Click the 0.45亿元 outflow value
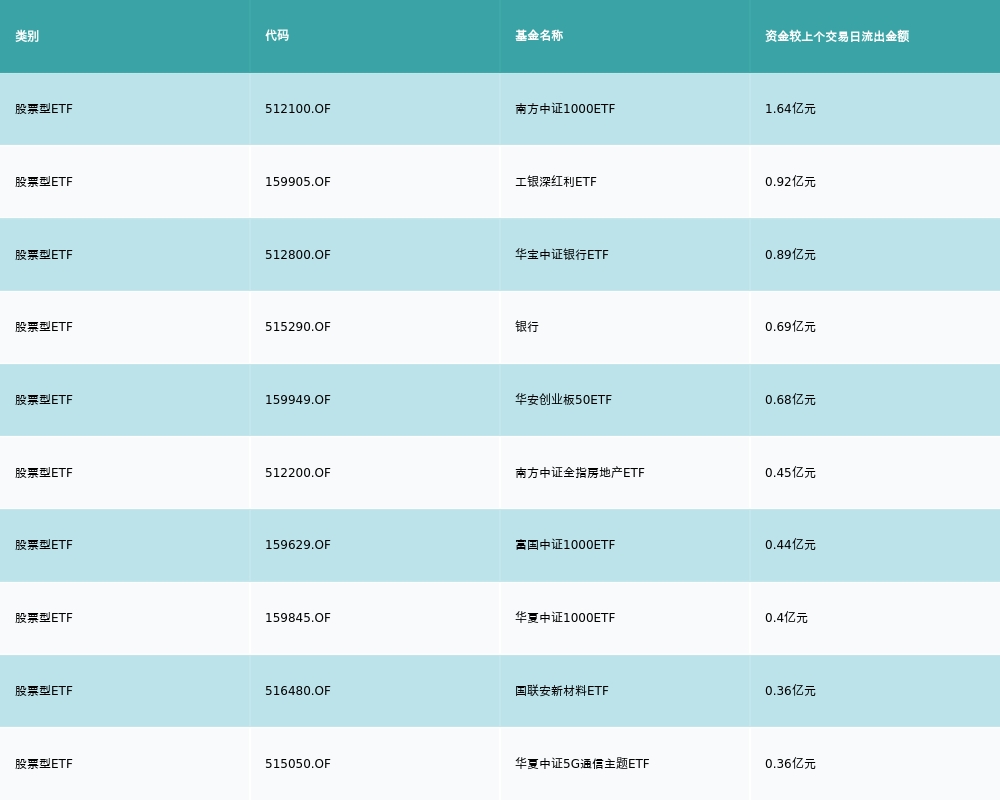The height and width of the screenshot is (800, 1000). click(x=790, y=473)
